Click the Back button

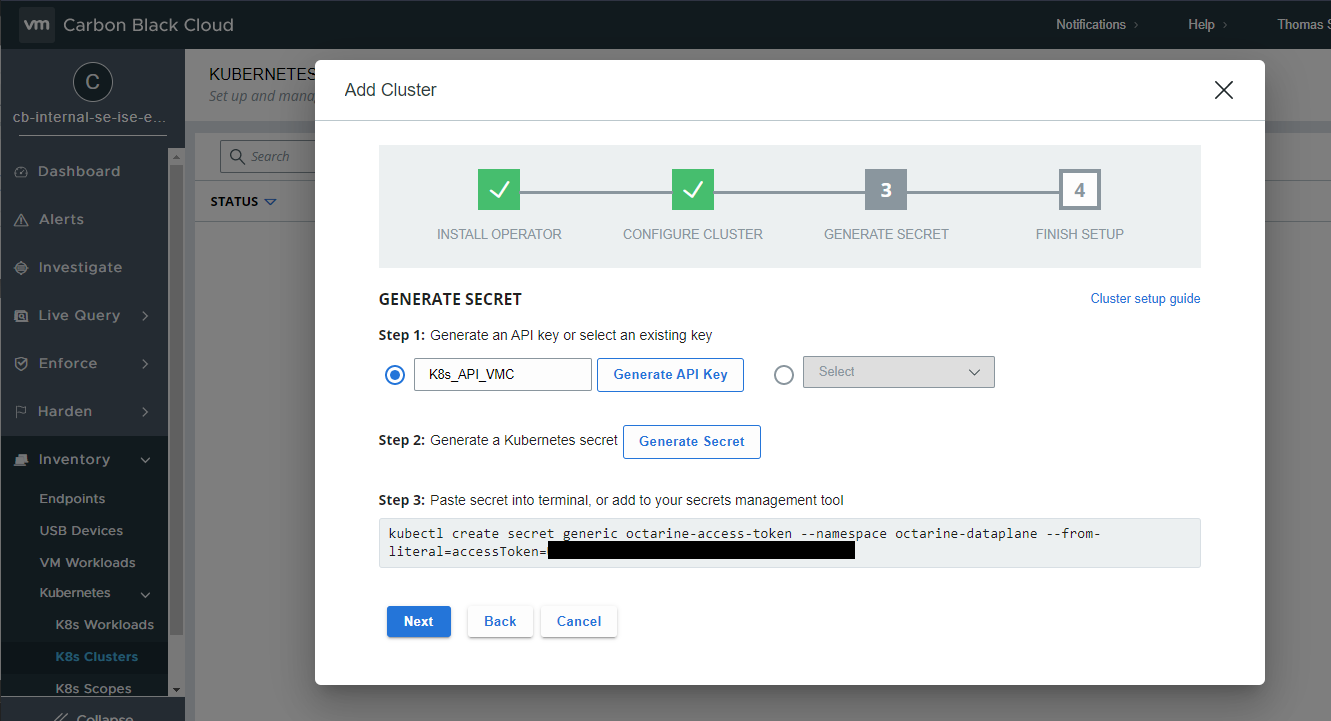click(x=500, y=621)
